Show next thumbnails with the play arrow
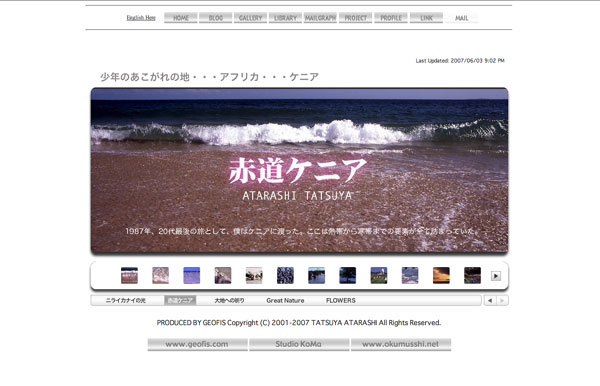Image resolution: width=600 pixels, height=386 pixels. 496,276
